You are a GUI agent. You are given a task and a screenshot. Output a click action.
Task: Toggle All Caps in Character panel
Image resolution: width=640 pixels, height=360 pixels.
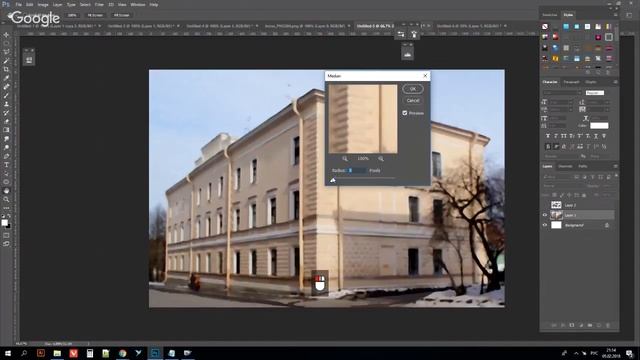564,136
